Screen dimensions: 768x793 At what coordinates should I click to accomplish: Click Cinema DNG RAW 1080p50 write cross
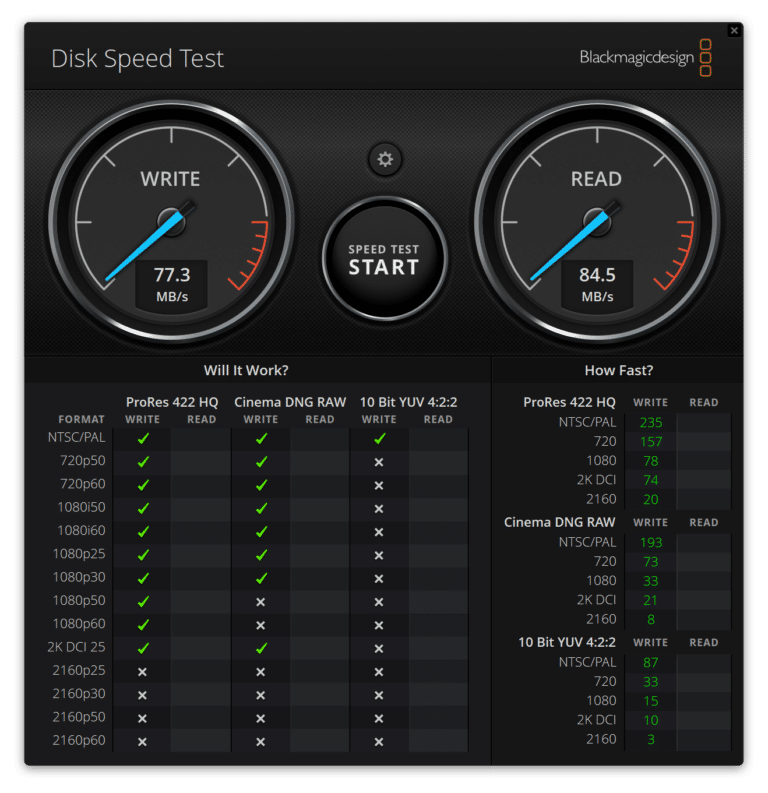(260, 602)
